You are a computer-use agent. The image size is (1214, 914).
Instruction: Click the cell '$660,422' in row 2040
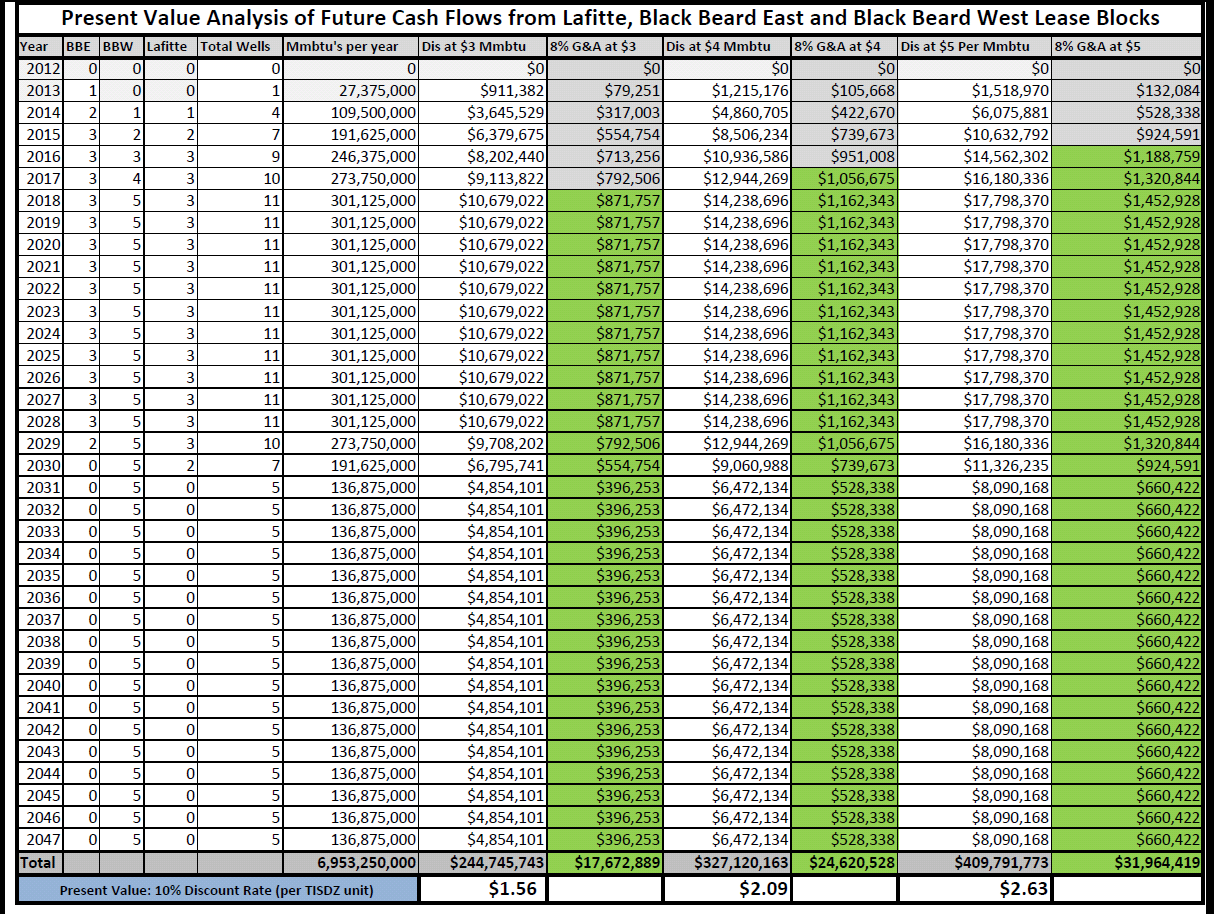pos(1127,685)
